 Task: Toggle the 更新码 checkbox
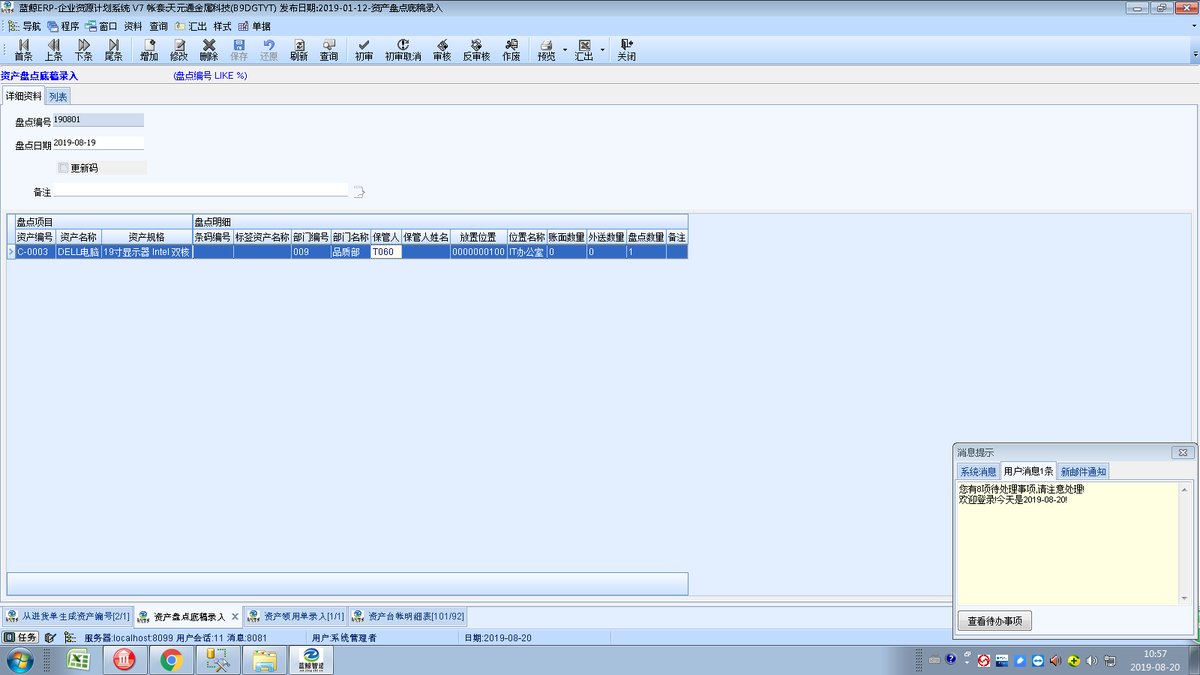[64, 168]
